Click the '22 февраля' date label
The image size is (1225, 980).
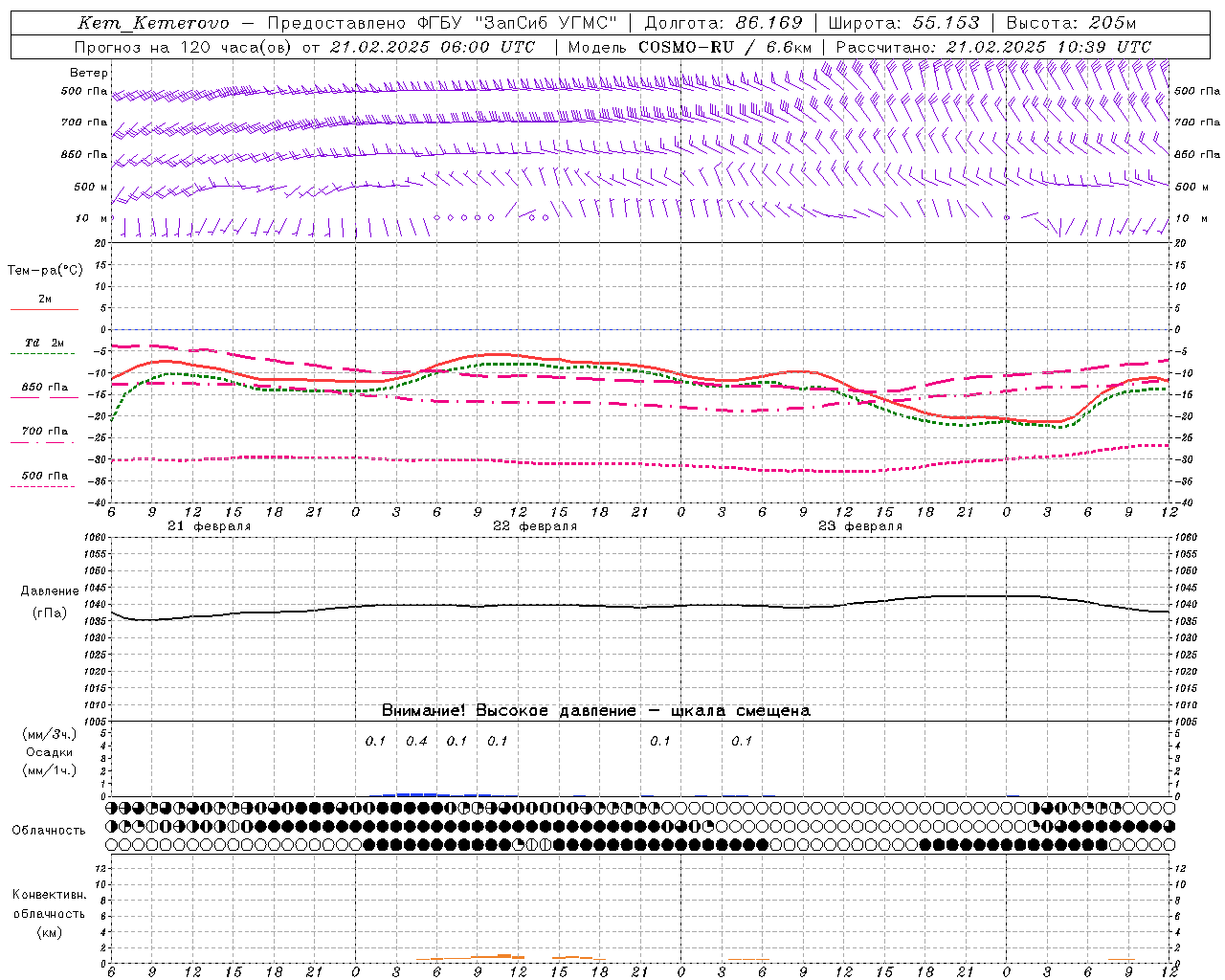(x=535, y=526)
